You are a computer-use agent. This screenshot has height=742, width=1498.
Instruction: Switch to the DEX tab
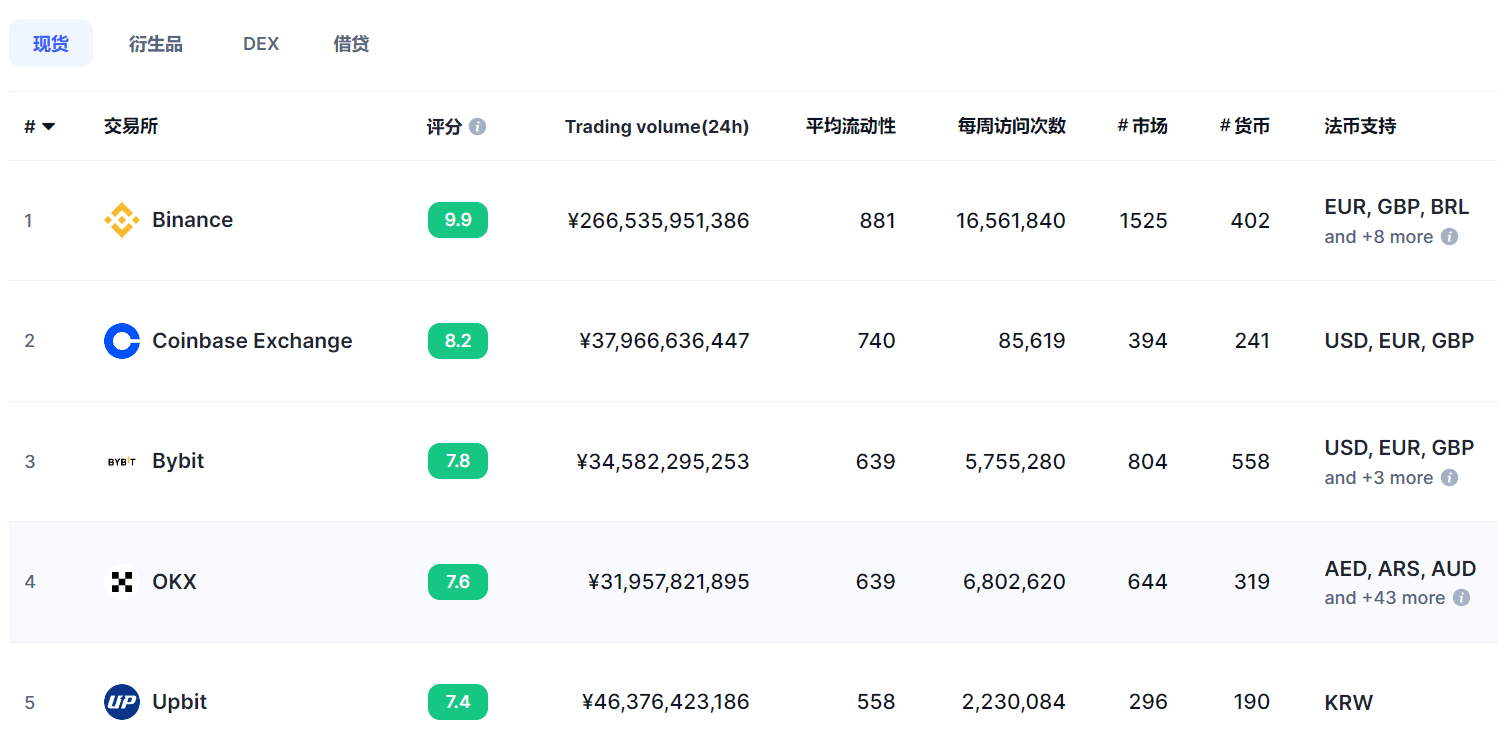[x=260, y=44]
